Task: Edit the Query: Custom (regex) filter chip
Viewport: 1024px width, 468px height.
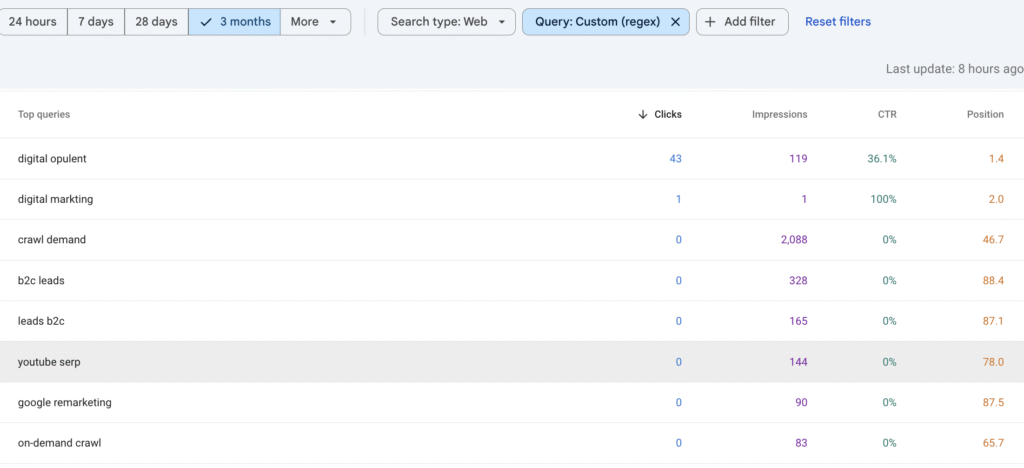Action: pyautogui.click(x=595, y=22)
